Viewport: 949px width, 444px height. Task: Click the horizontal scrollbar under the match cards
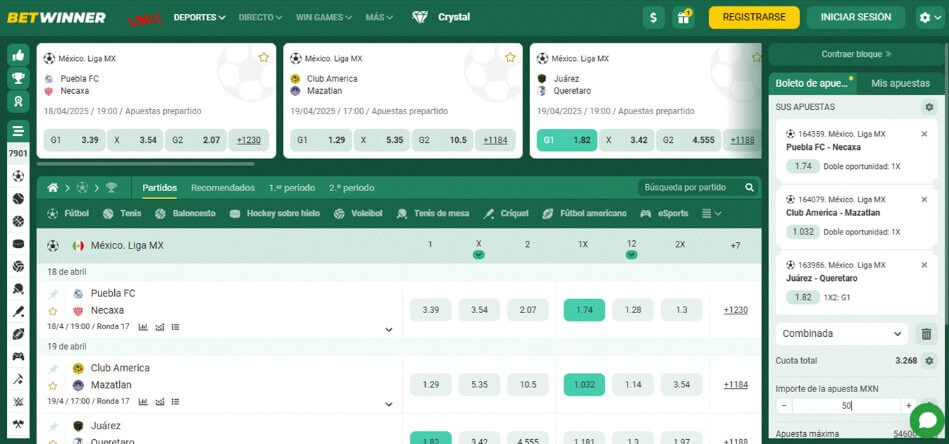pyautogui.click(x=145, y=163)
